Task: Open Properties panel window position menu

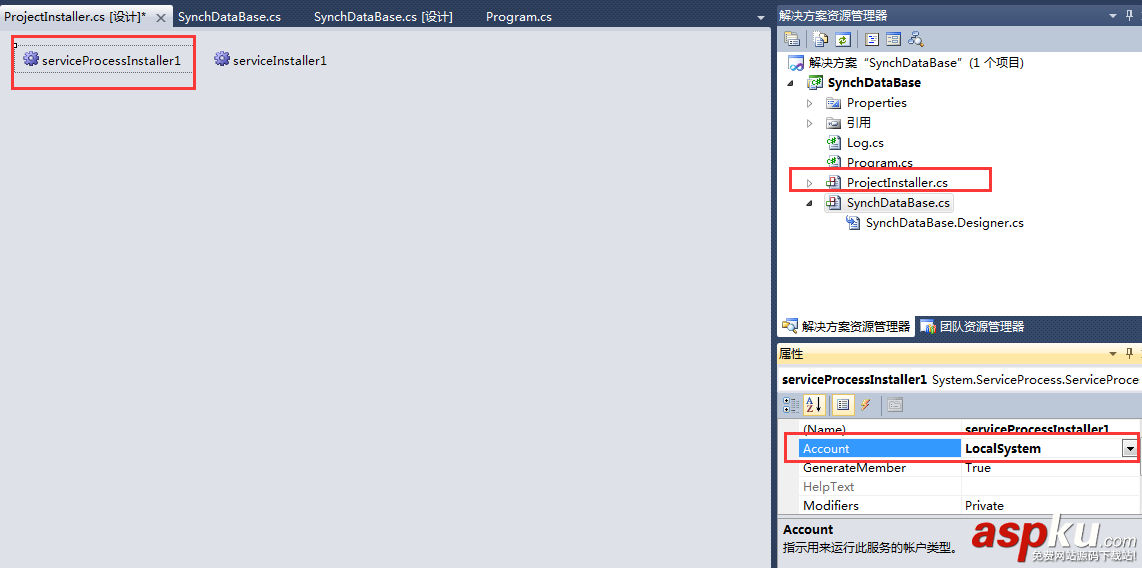Action: [x=1111, y=354]
